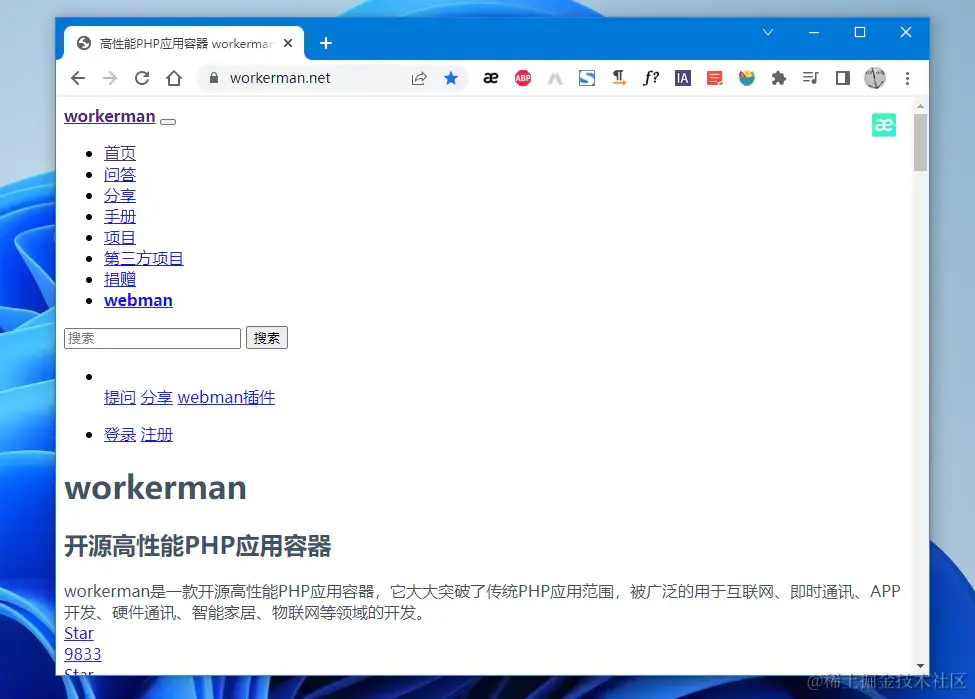The width and height of the screenshot is (975, 699).
Task: Open the profile avatar menu
Action: click(x=875, y=78)
